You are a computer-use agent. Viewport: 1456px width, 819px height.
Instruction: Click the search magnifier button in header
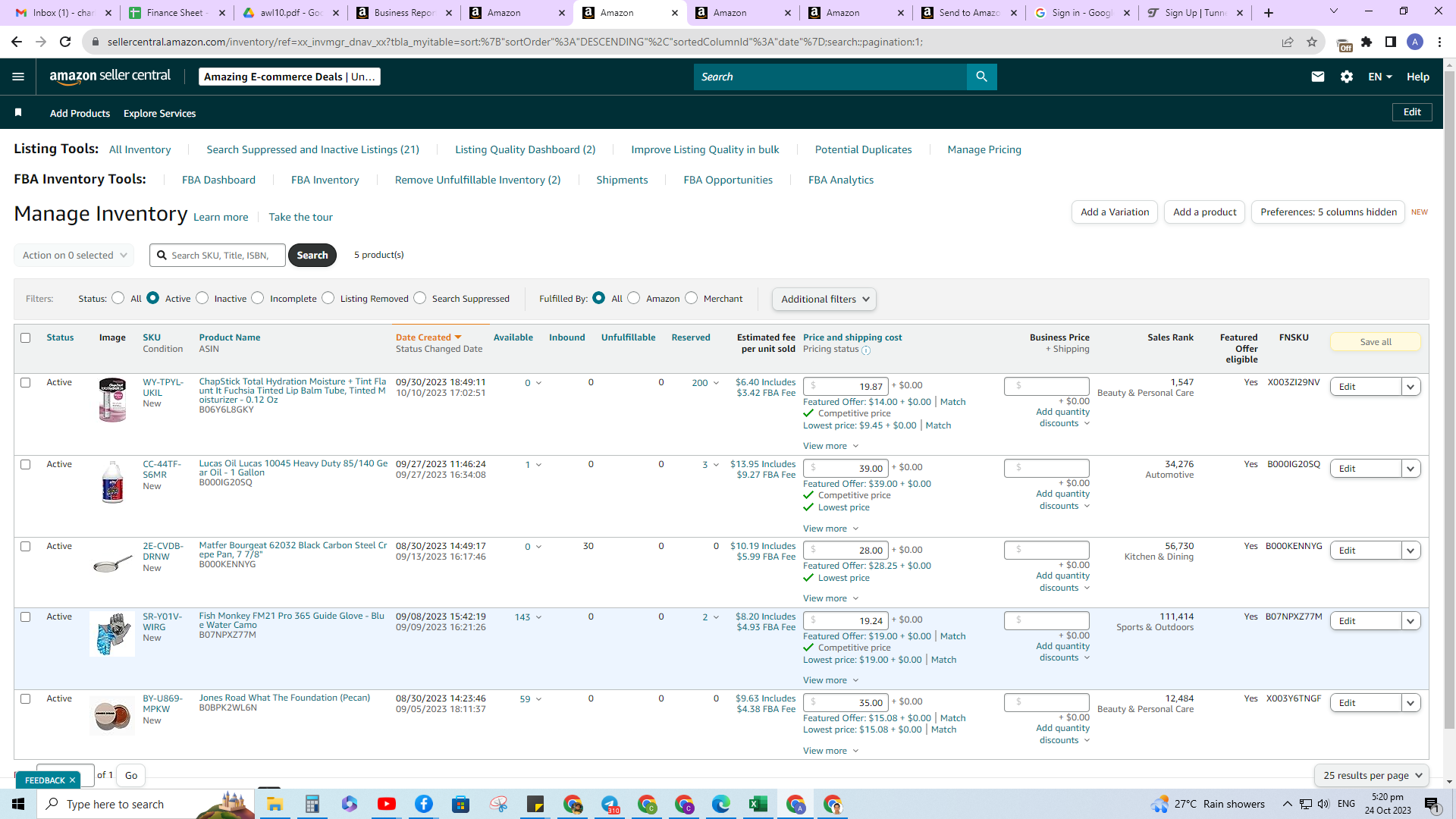(x=981, y=77)
